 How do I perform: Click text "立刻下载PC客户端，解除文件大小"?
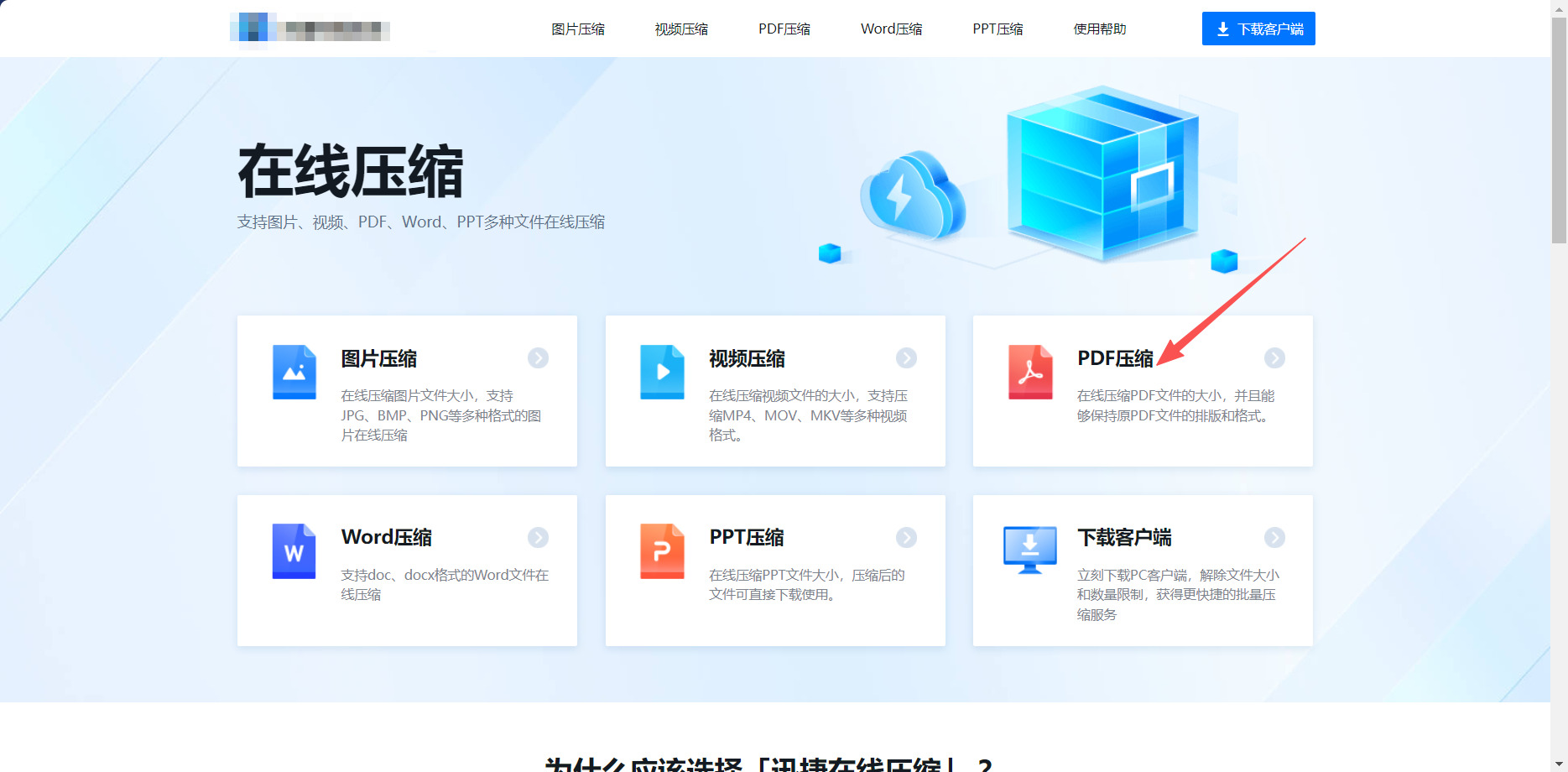click(1178, 576)
